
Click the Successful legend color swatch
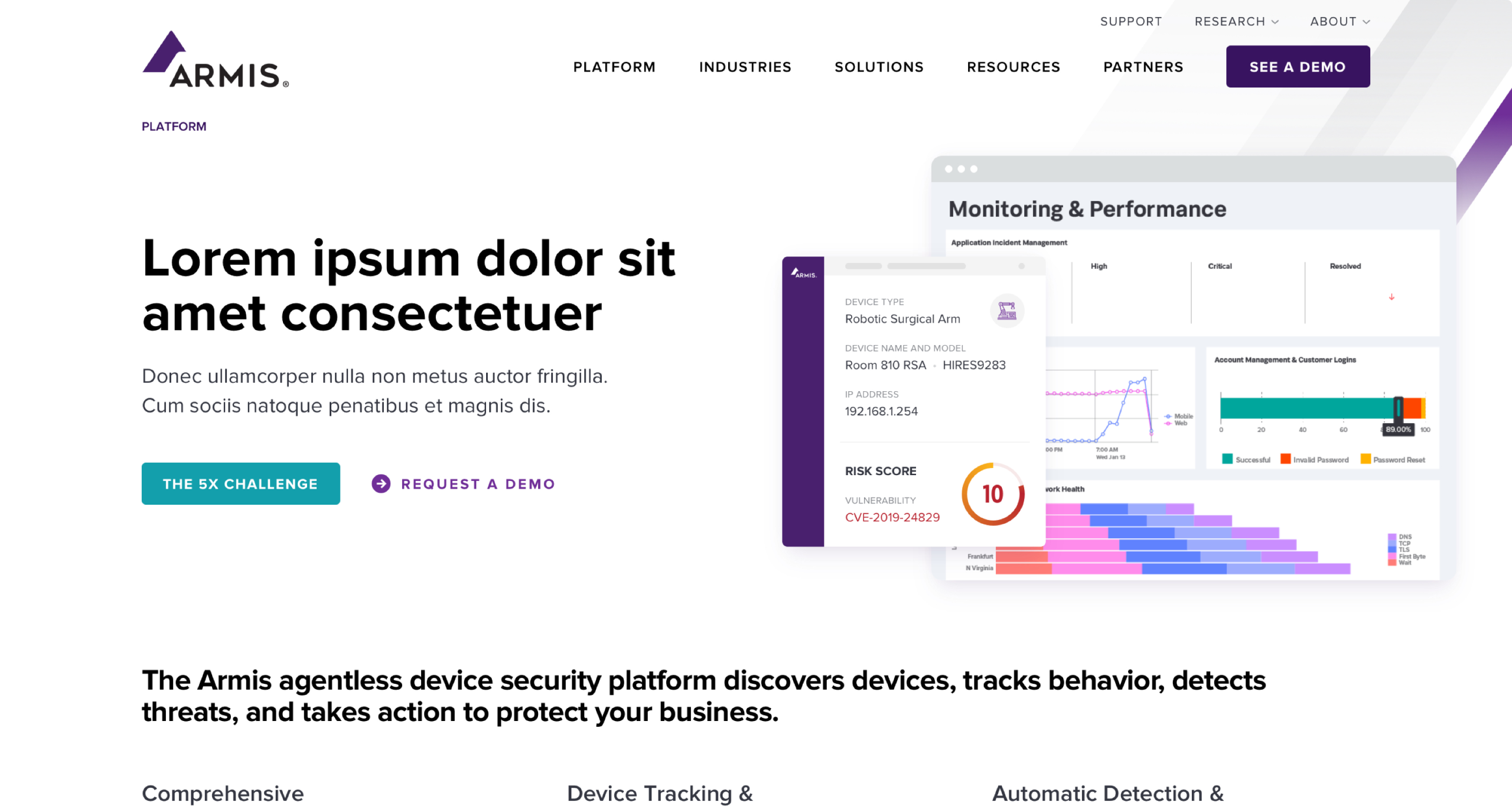point(1227,459)
